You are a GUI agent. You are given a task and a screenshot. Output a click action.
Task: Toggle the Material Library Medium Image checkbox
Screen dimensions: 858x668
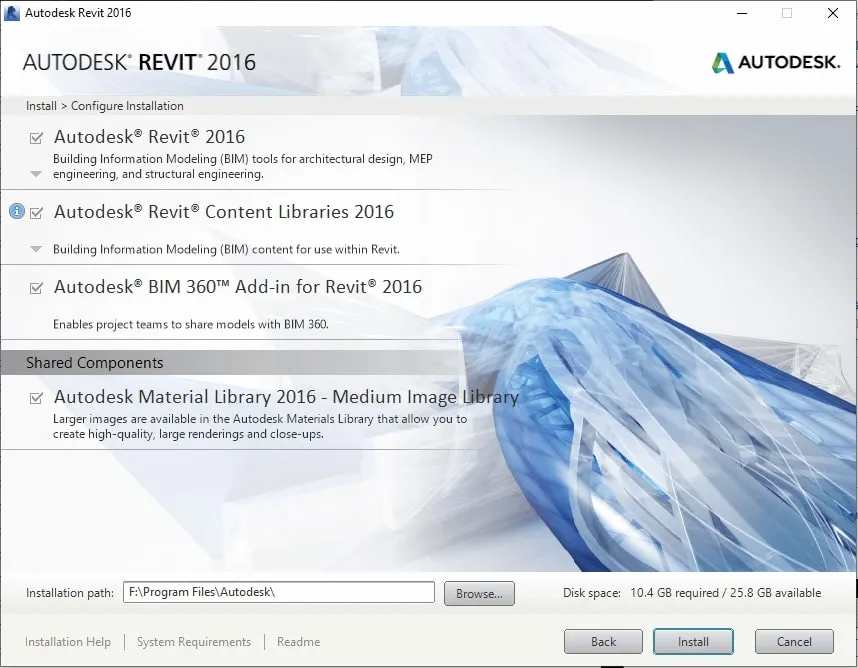[37, 398]
